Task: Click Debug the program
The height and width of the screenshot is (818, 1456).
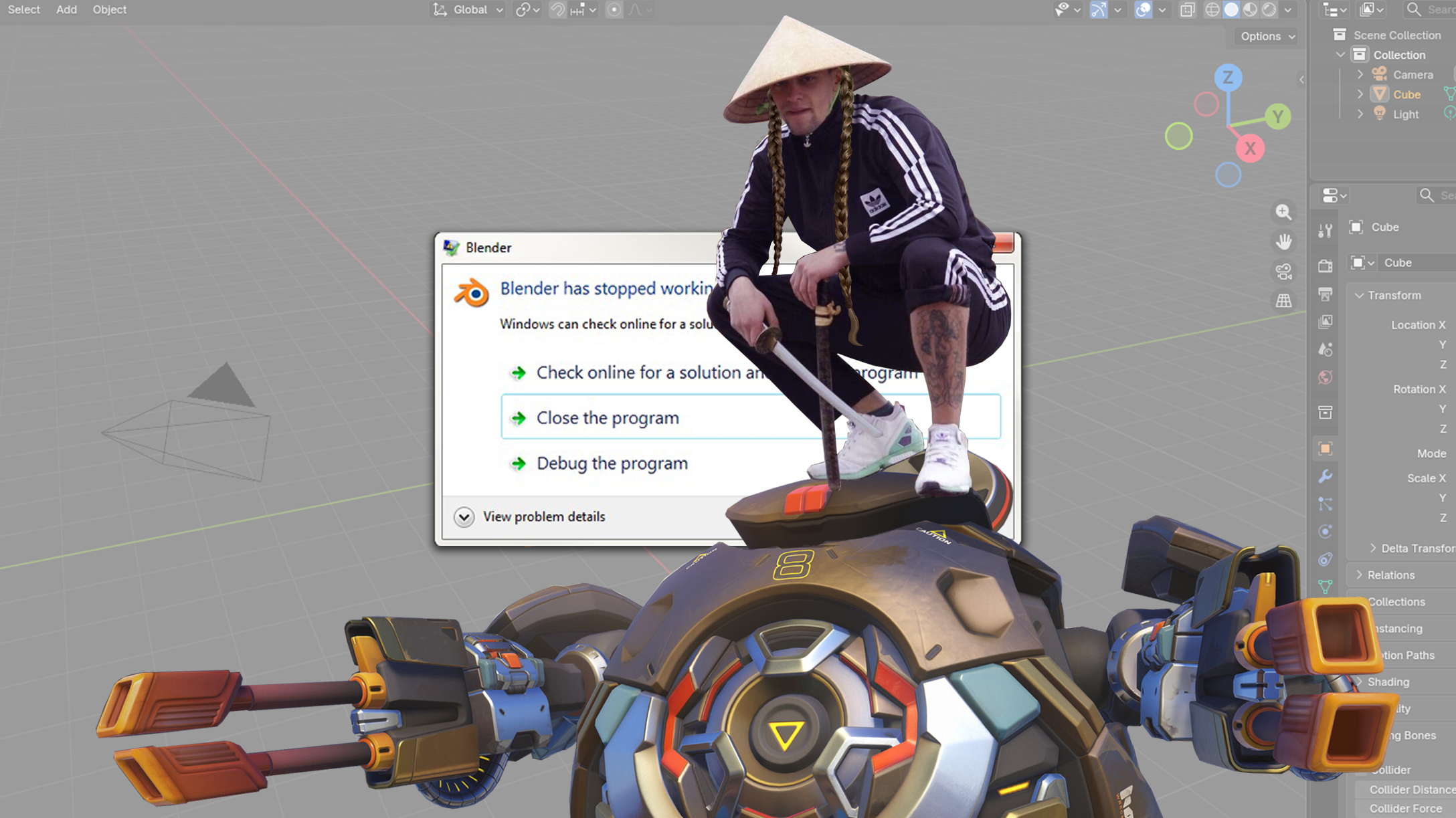Action: [x=612, y=463]
